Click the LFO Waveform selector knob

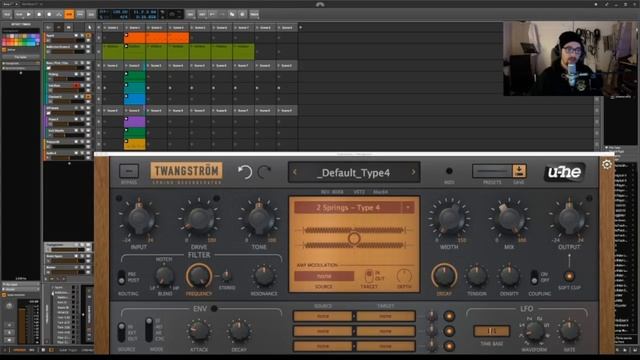coord(534,331)
